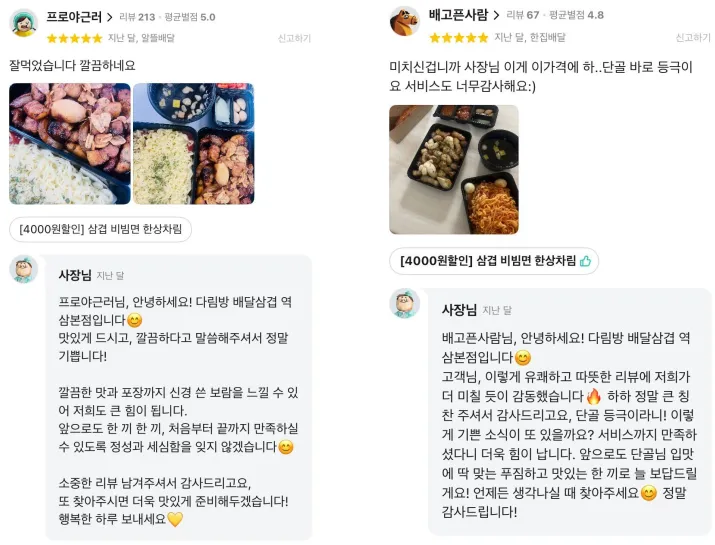Click owner reply text to 배고픈사람
The height and width of the screenshot is (545, 715).
coord(569,425)
